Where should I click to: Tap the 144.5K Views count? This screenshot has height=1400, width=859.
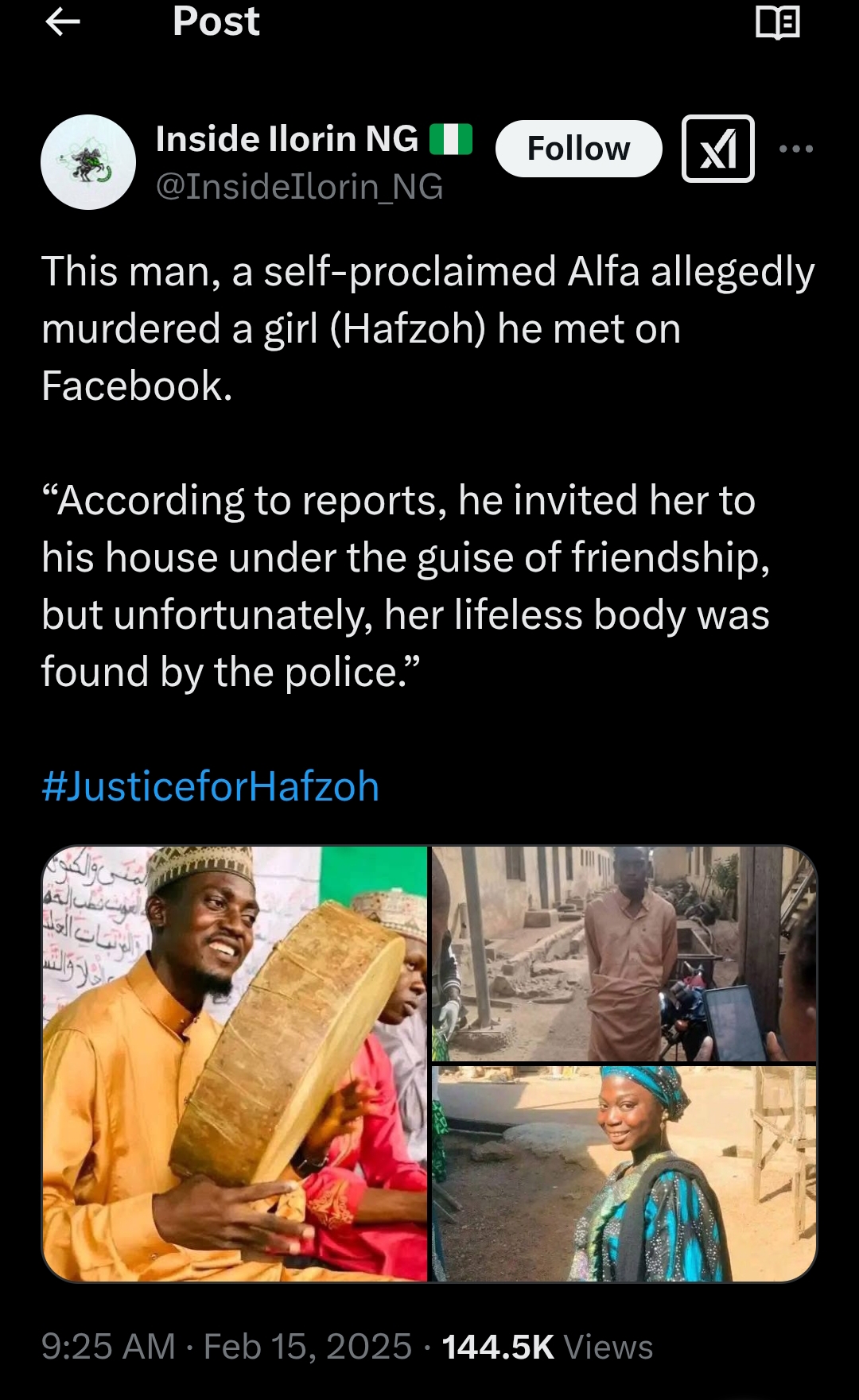tap(547, 1347)
